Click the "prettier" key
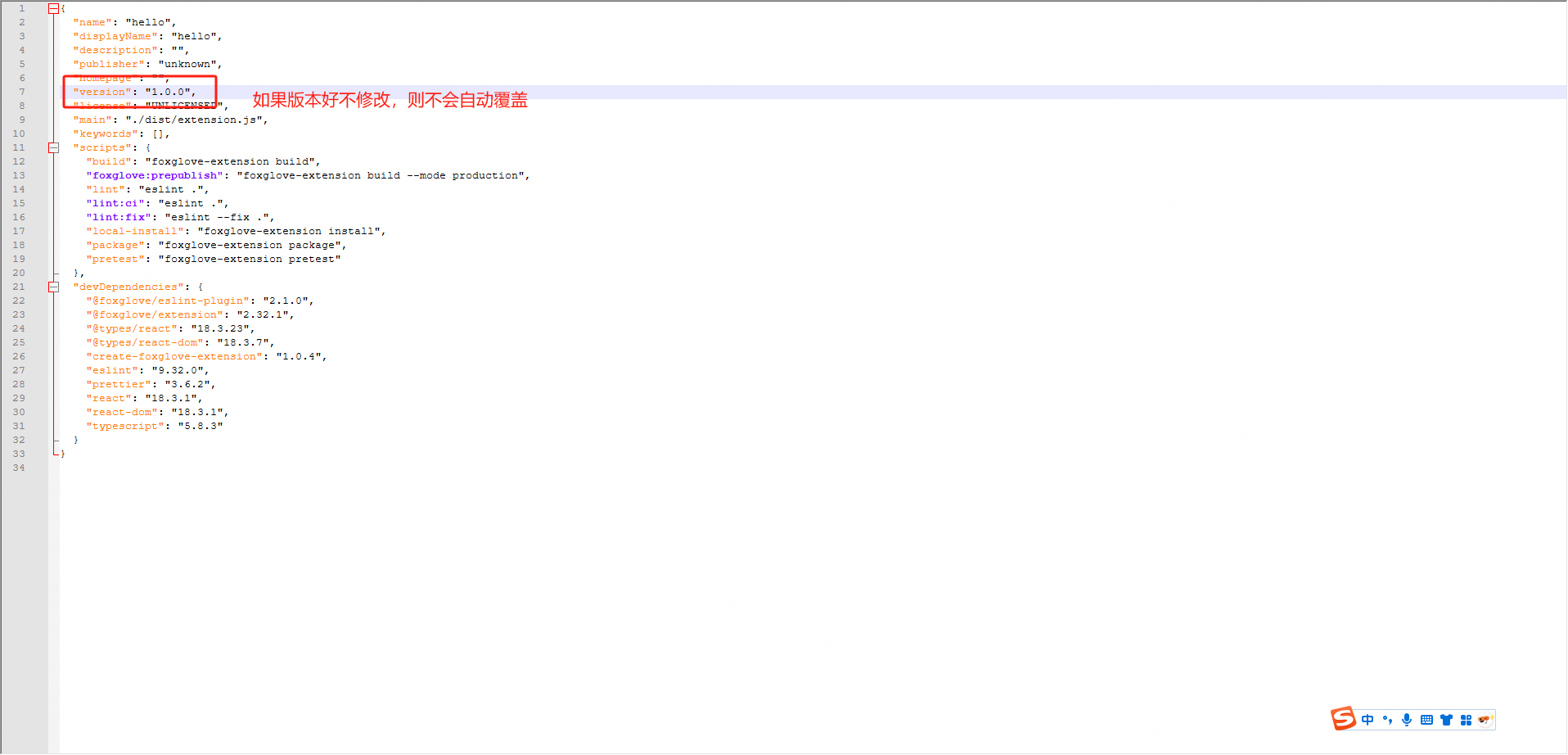The width and height of the screenshot is (1568, 755). coord(119,384)
